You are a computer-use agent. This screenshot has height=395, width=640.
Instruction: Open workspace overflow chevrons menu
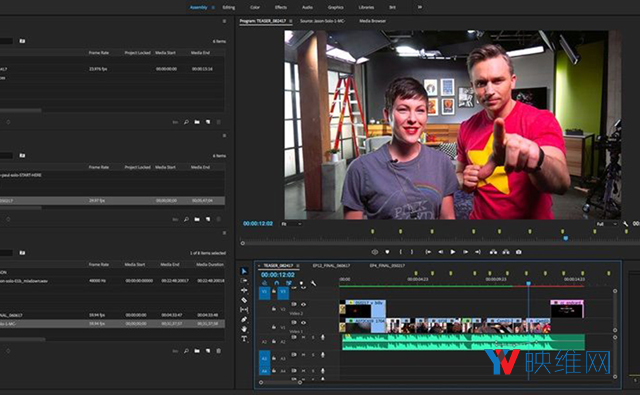tap(420, 7)
